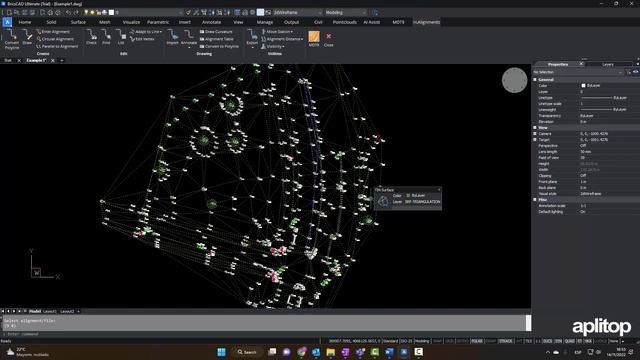Click Parallel to Alignment
This screenshot has width=640, height=360.
[x=57, y=46]
